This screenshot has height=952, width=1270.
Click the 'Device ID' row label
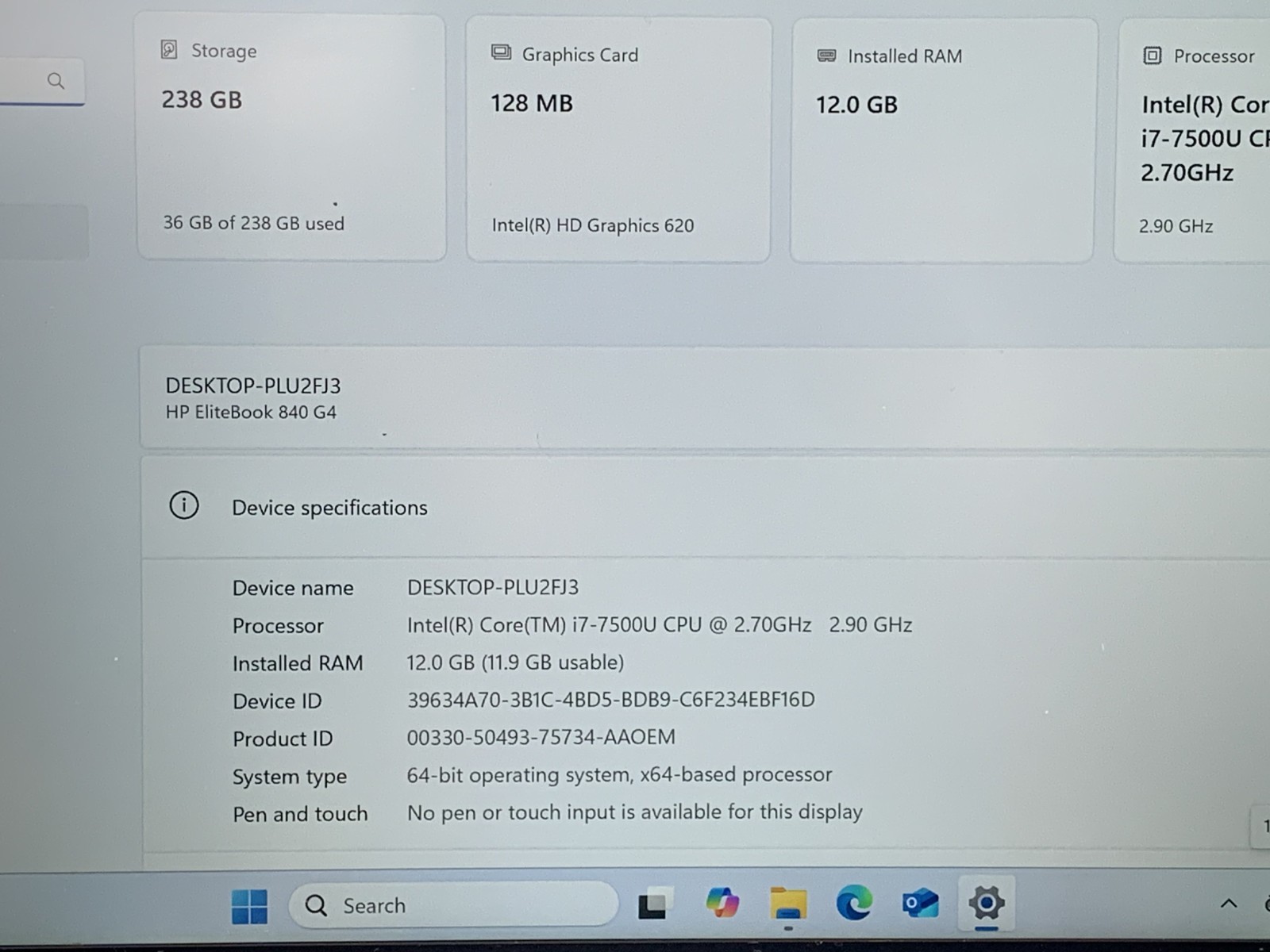[277, 701]
